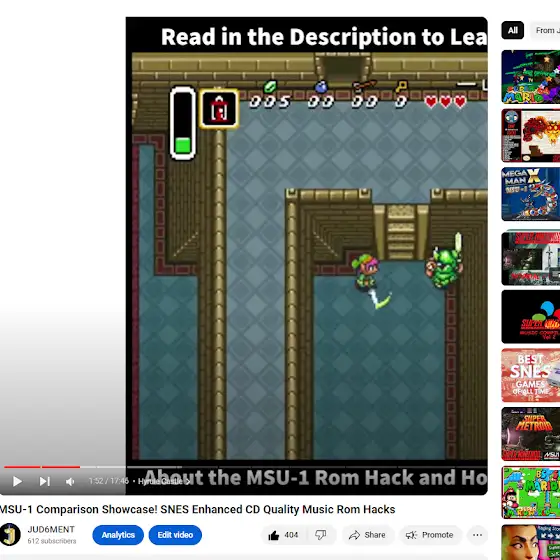Select the From filter chip beside All
Image resolution: width=560 pixels, height=560 pixels.
point(545,30)
